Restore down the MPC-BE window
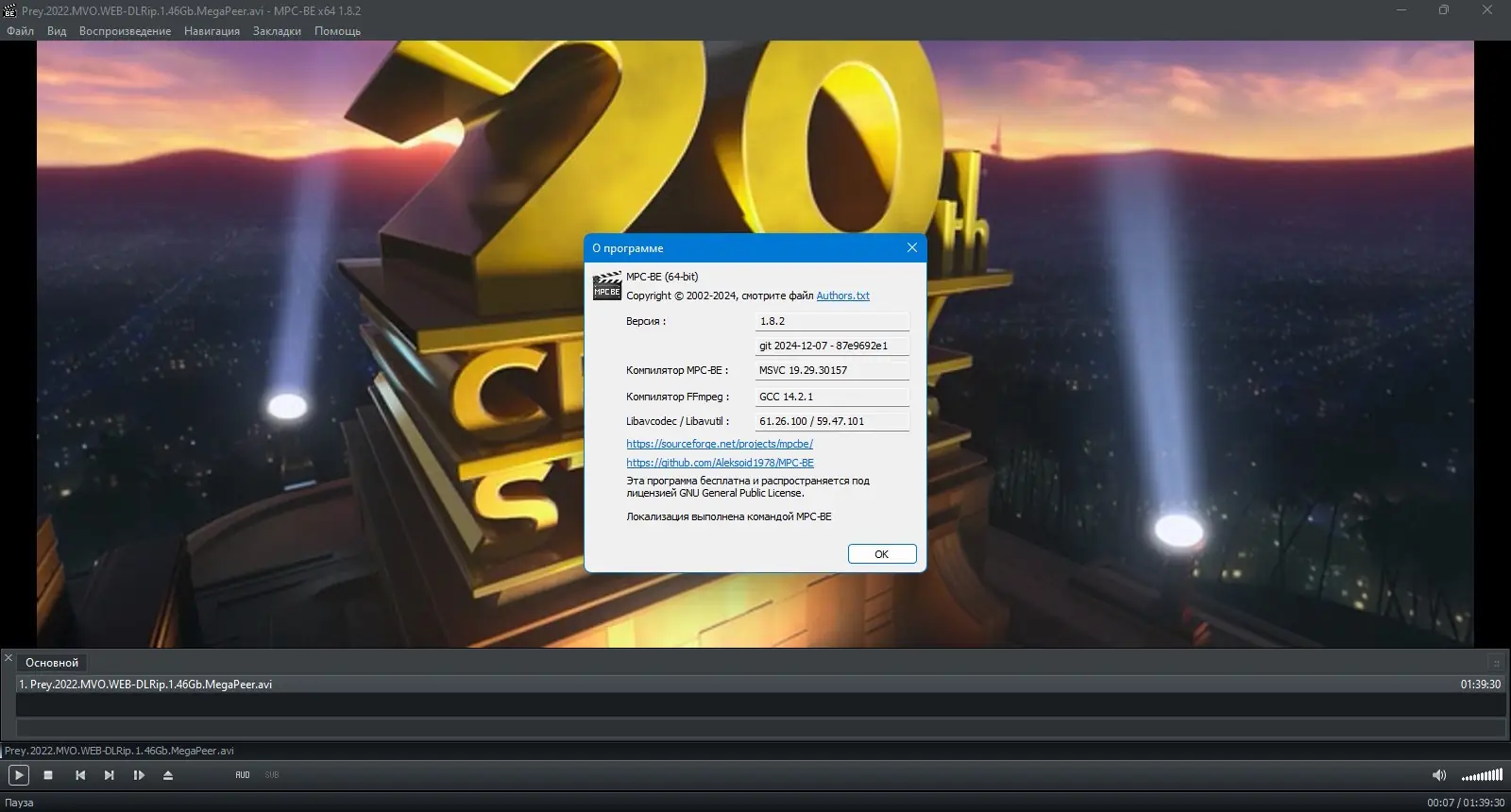This screenshot has height=812, width=1511. pyautogui.click(x=1444, y=10)
